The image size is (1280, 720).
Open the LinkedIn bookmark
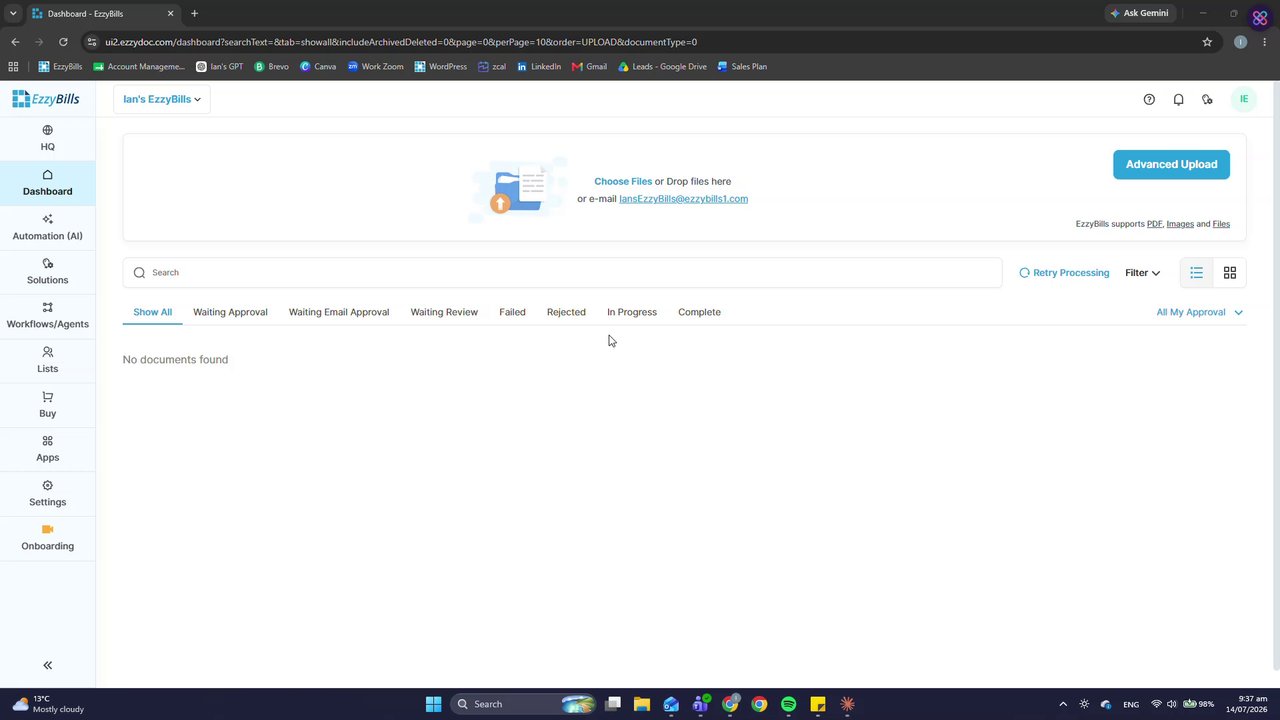pyautogui.click(x=539, y=66)
